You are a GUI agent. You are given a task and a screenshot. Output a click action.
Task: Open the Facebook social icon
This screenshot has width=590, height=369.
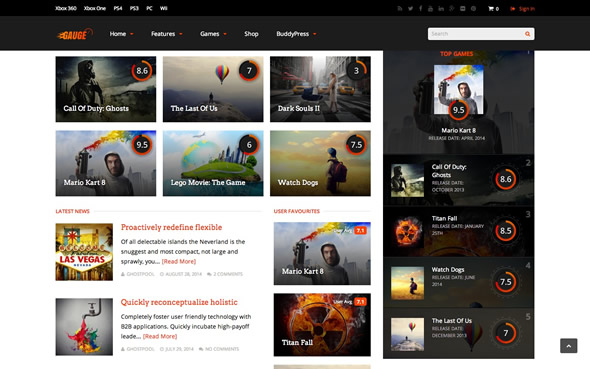tap(420, 9)
